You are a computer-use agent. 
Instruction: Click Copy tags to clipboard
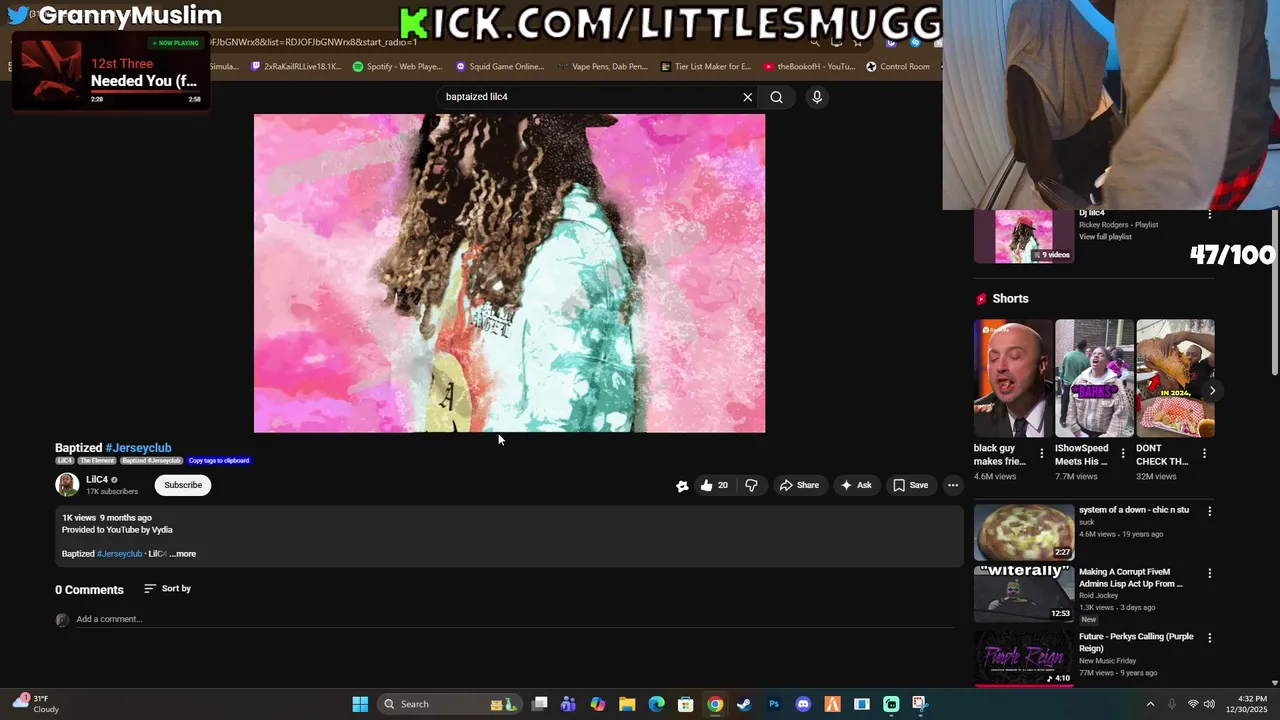pos(219,461)
